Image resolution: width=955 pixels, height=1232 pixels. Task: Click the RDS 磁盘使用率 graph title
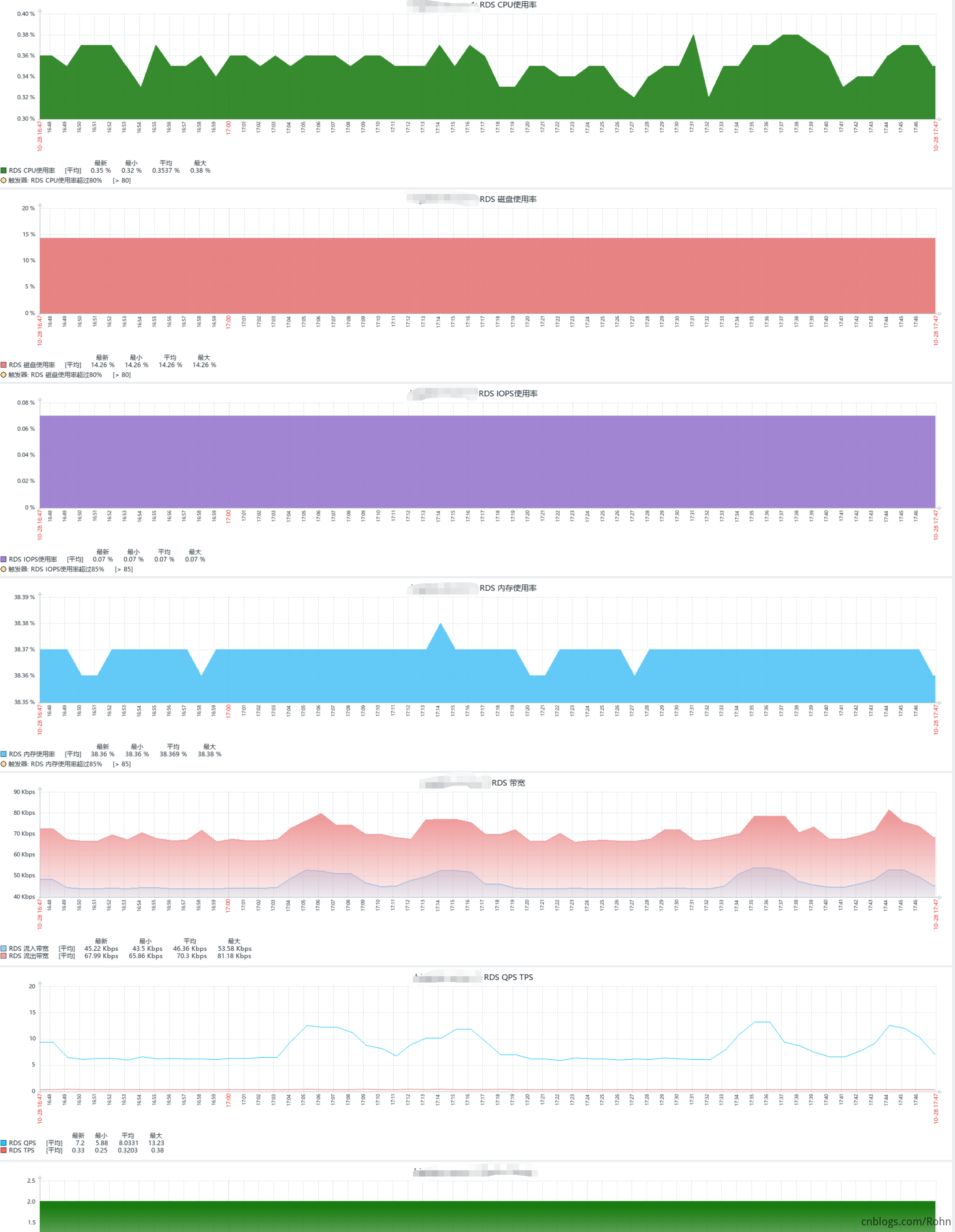click(x=508, y=199)
